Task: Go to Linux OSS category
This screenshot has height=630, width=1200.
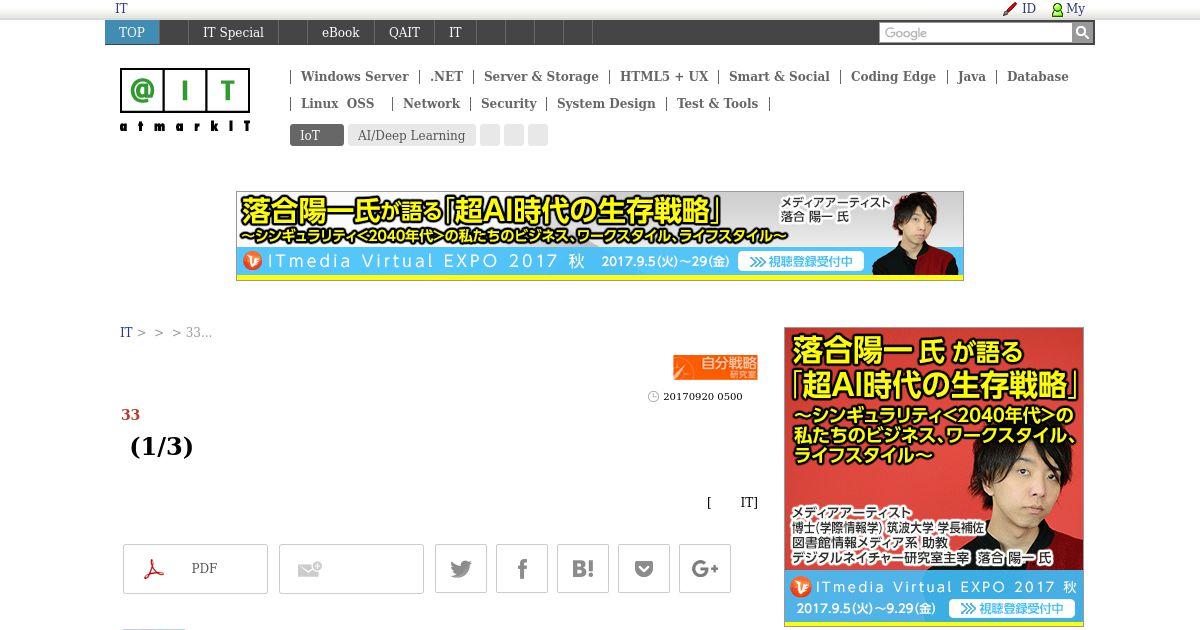Action: 337,104
